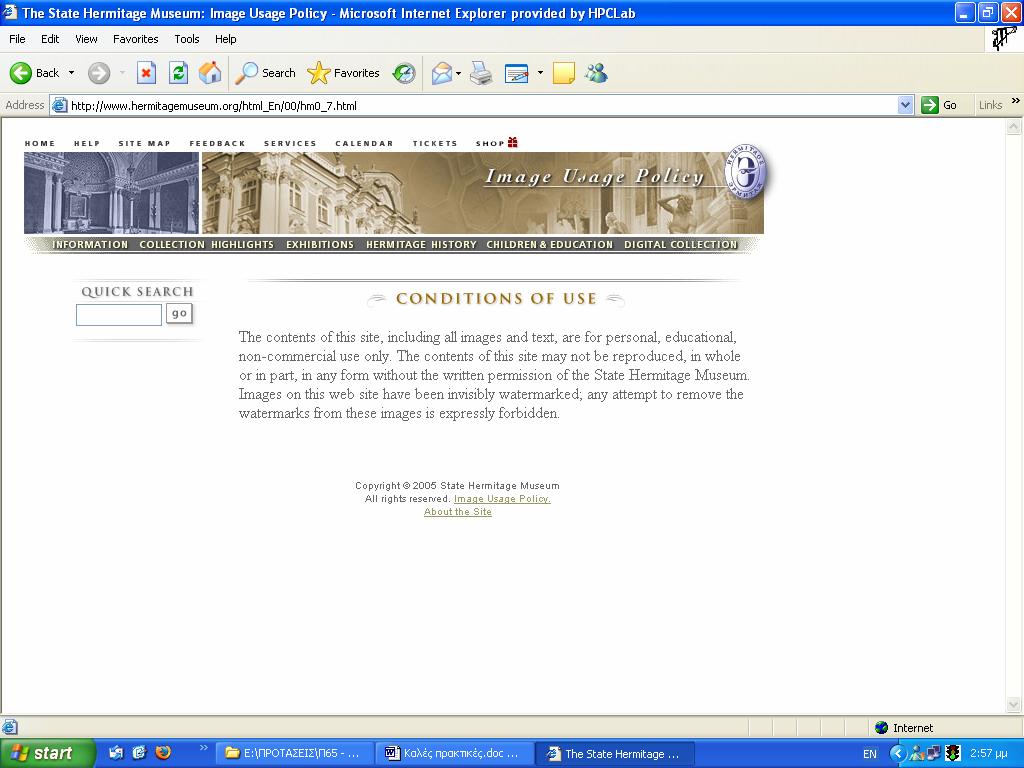Click the page scrollbar down arrow
Image resolution: width=1024 pixels, height=768 pixels.
coord(1014,704)
